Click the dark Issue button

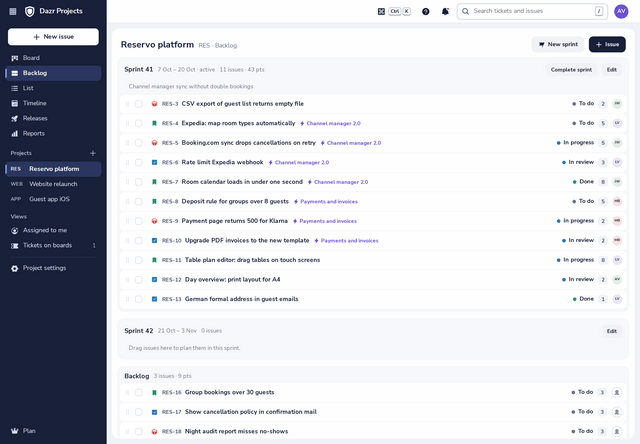click(607, 44)
